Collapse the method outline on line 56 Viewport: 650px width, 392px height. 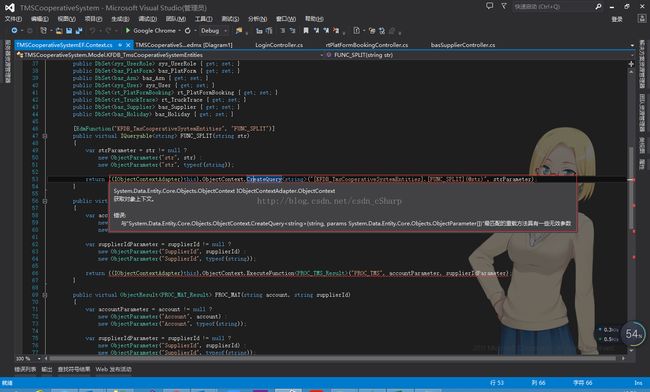click(x=45, y=201)
